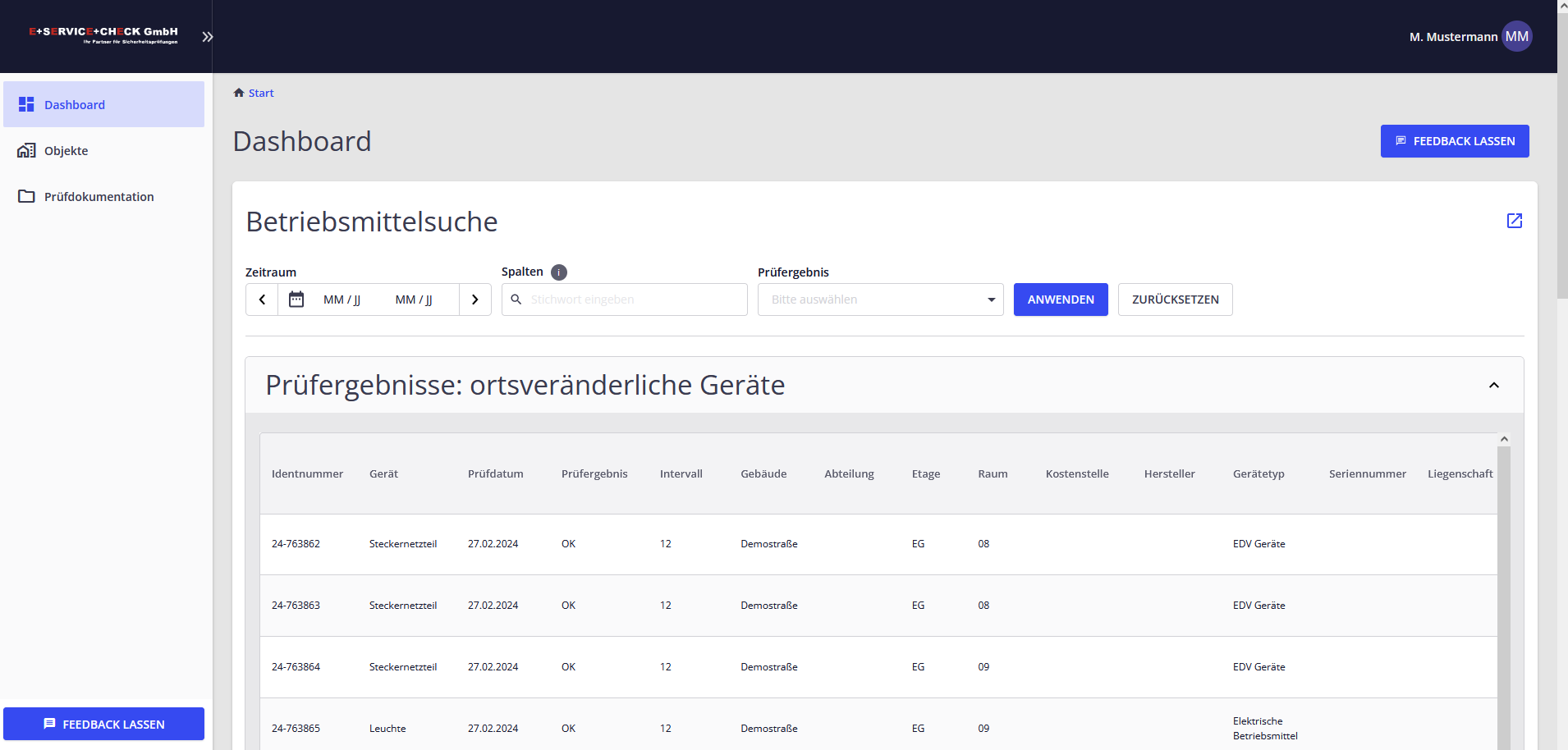Open the Prüfergebnis dropdown
Screen dimensions: 1568x750
880,300
